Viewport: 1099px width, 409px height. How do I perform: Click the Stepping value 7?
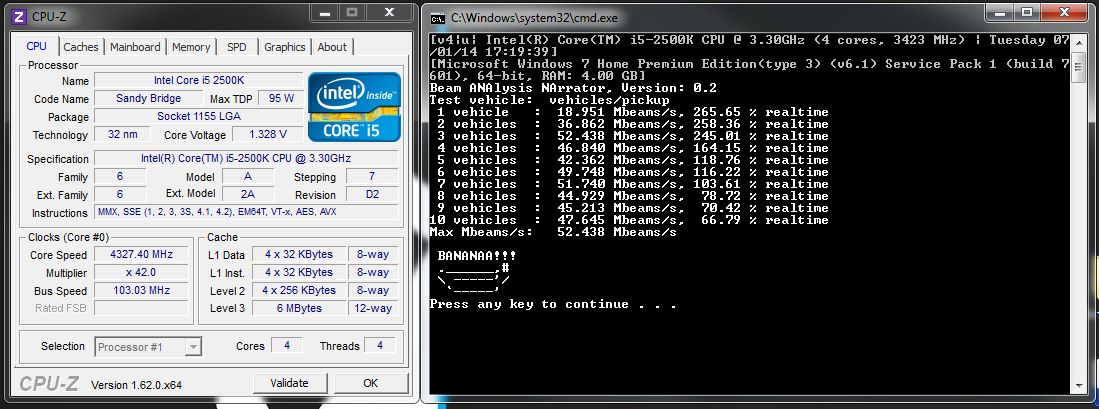point(371,176)
